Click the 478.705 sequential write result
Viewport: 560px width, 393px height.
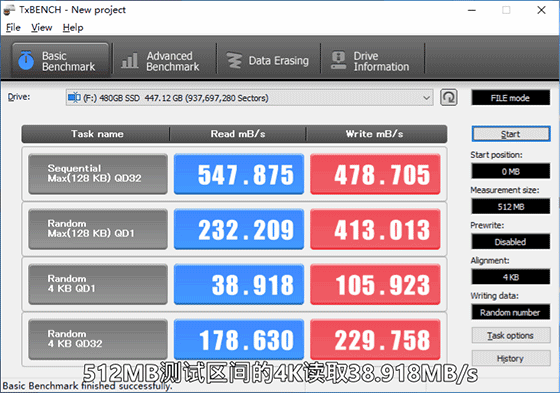(375, 174)
